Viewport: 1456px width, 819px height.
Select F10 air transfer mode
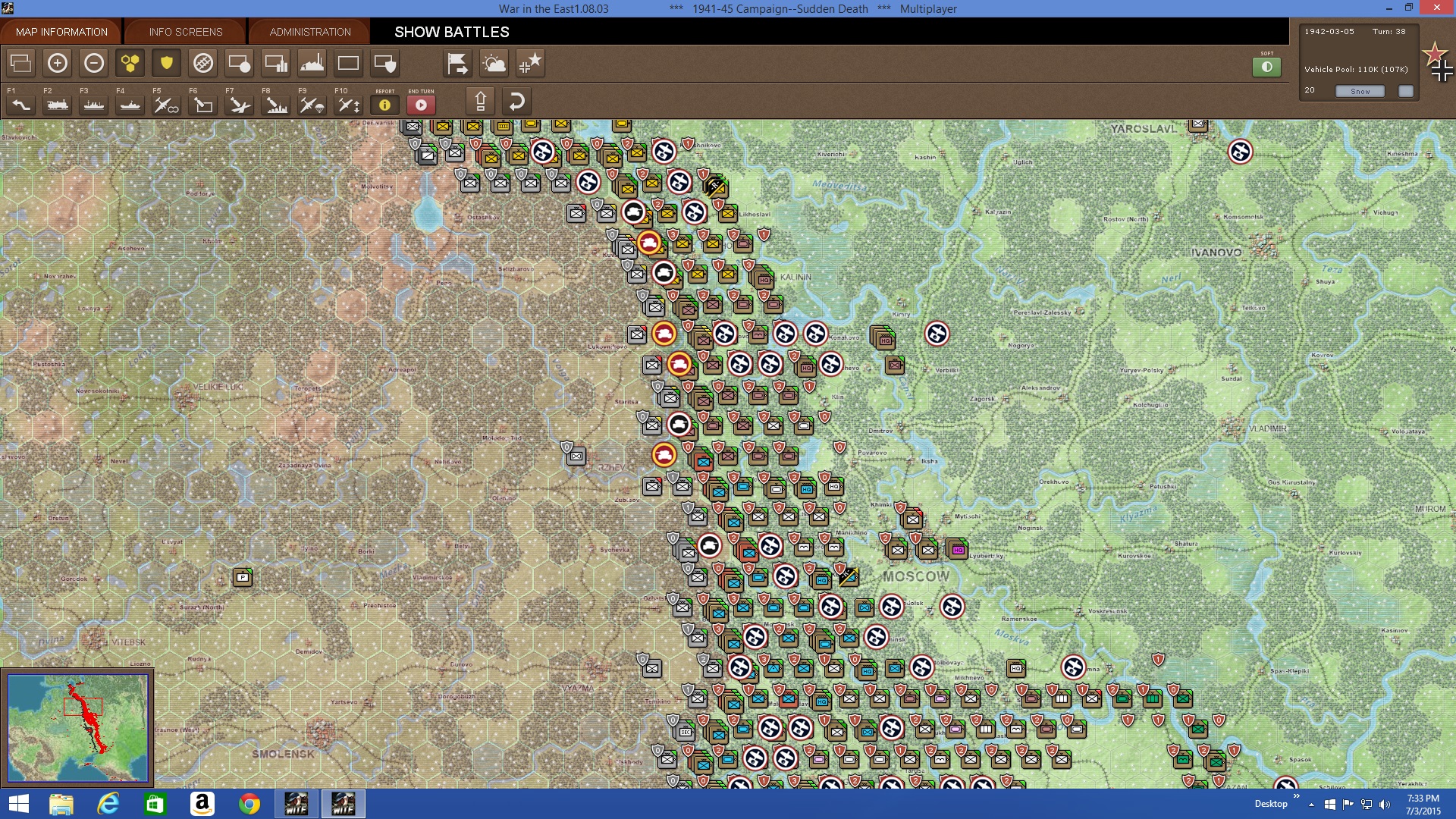click(x=349, y=105)
